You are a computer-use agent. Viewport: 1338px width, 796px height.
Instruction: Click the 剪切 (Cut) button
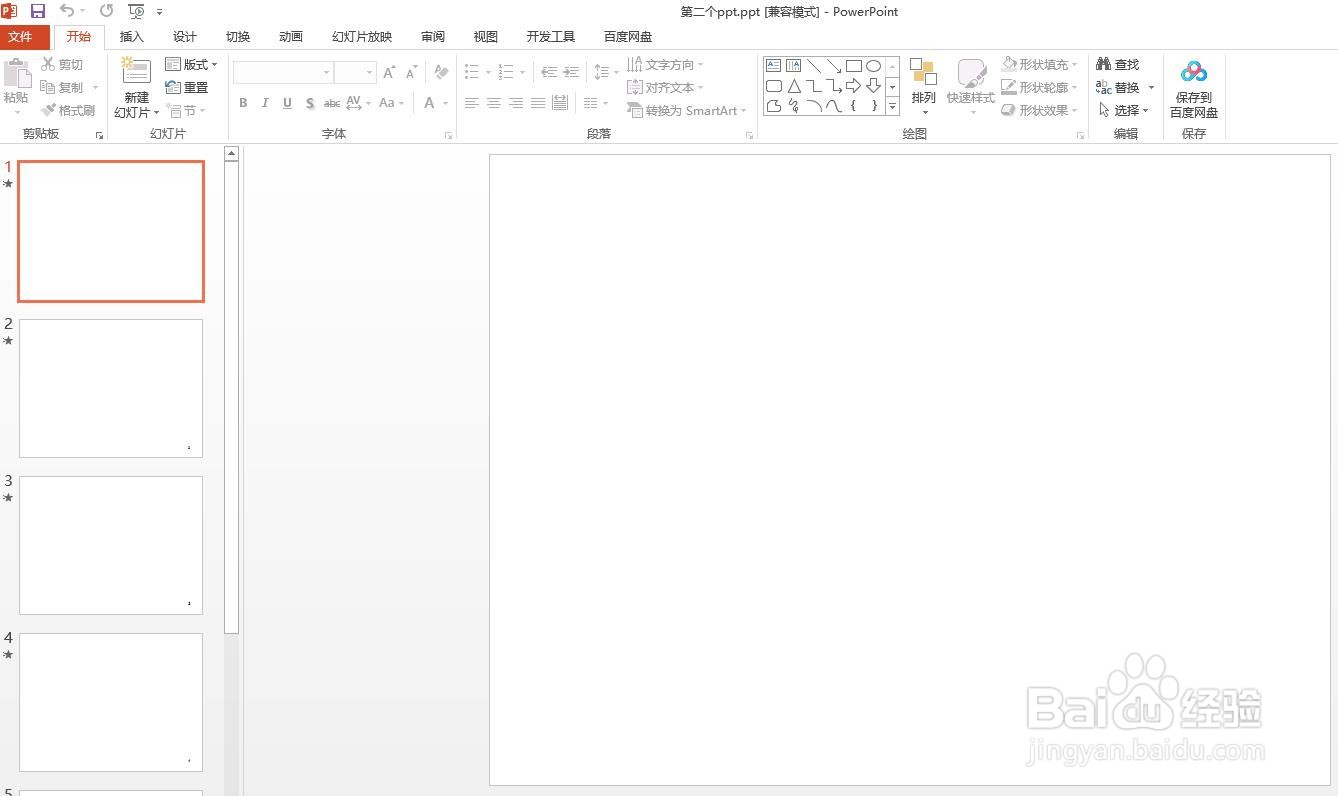[63, 64]
